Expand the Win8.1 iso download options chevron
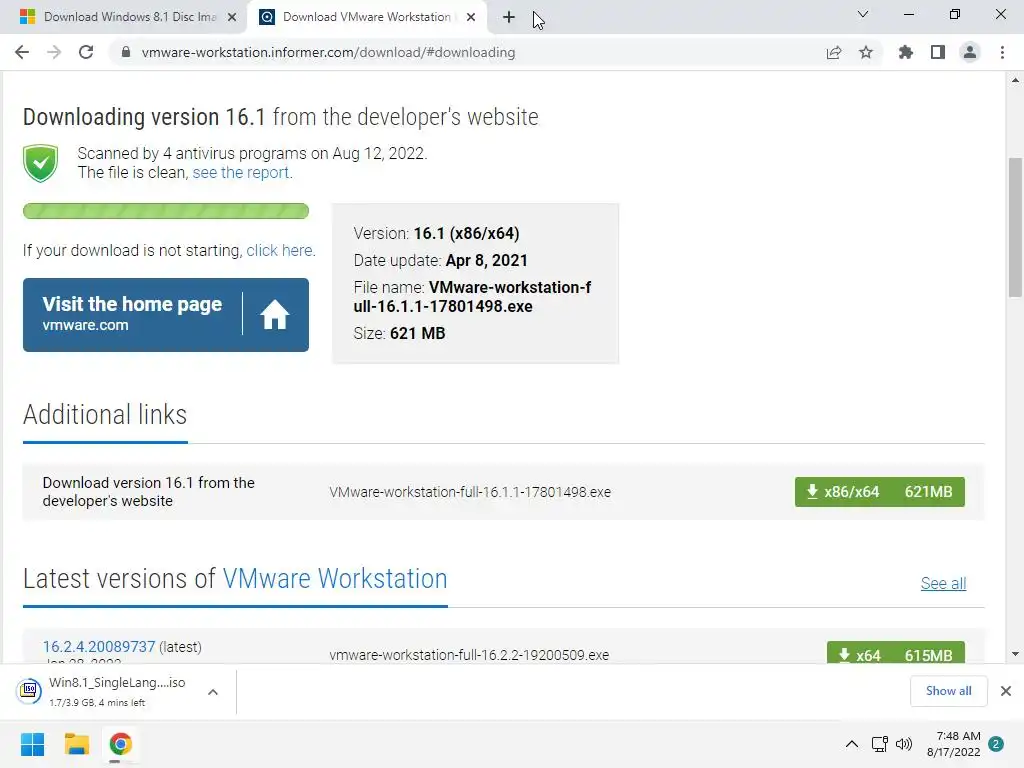 pyautogui.click(x=213, y=692)
